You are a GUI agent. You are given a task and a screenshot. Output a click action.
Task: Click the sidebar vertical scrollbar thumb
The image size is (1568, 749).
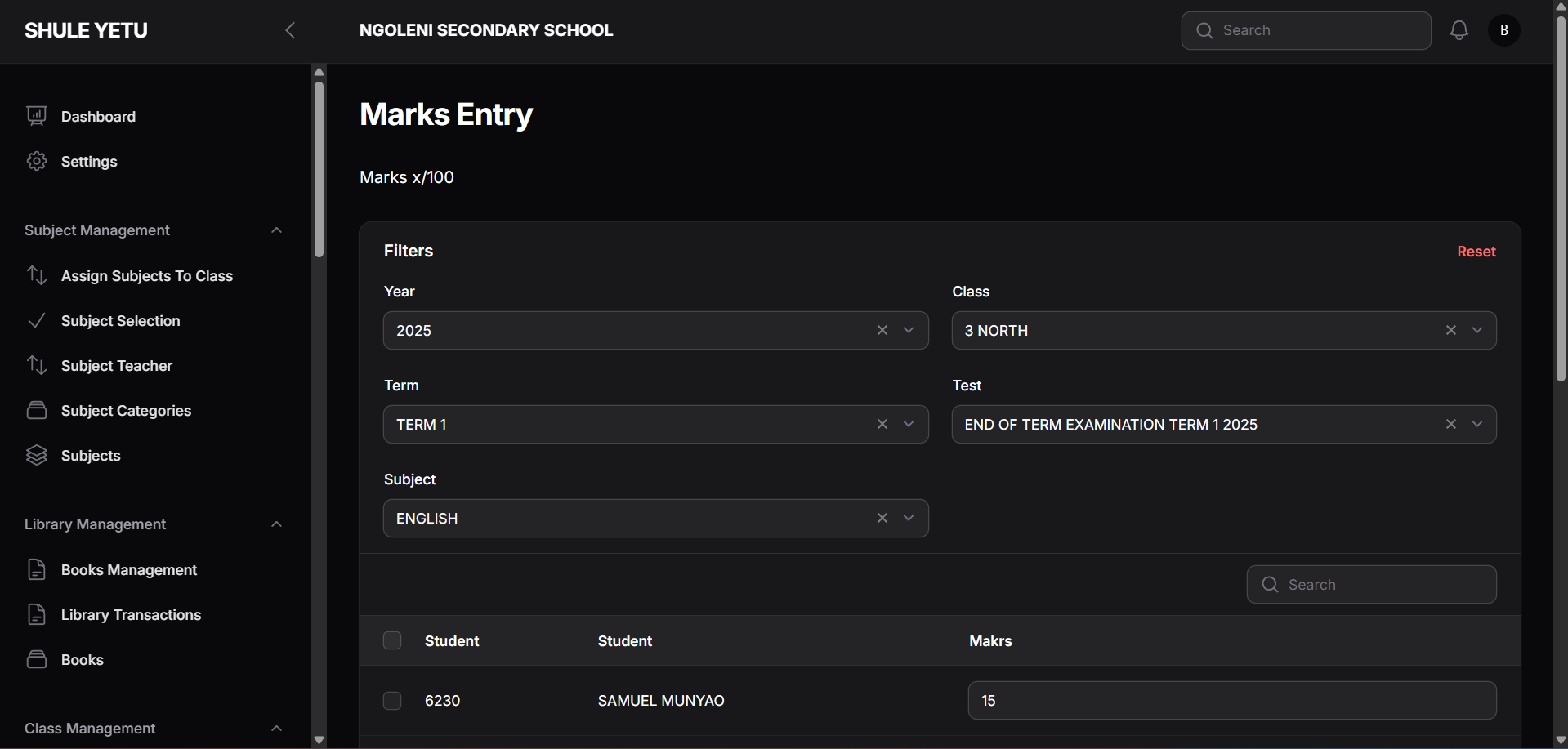319,167
